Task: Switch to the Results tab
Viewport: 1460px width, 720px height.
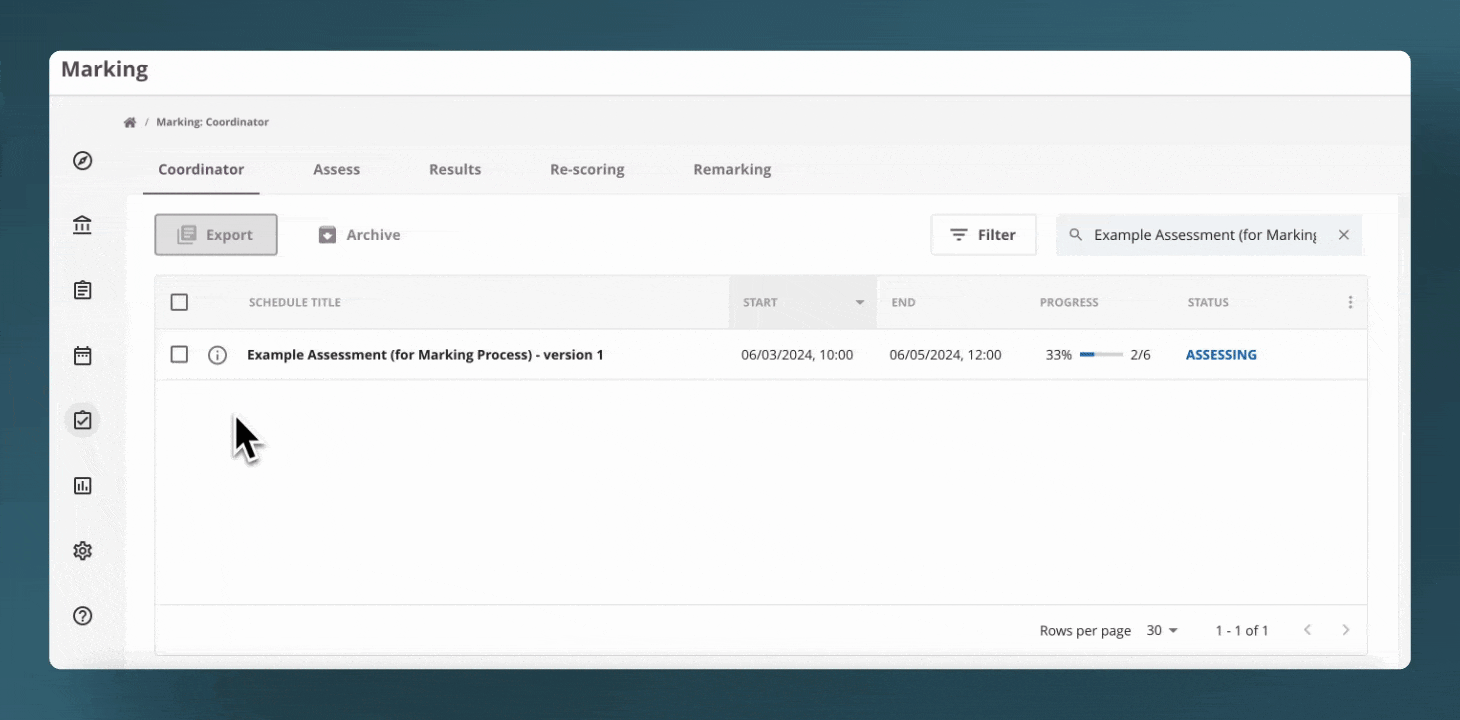Action: (x=455, y=169)
